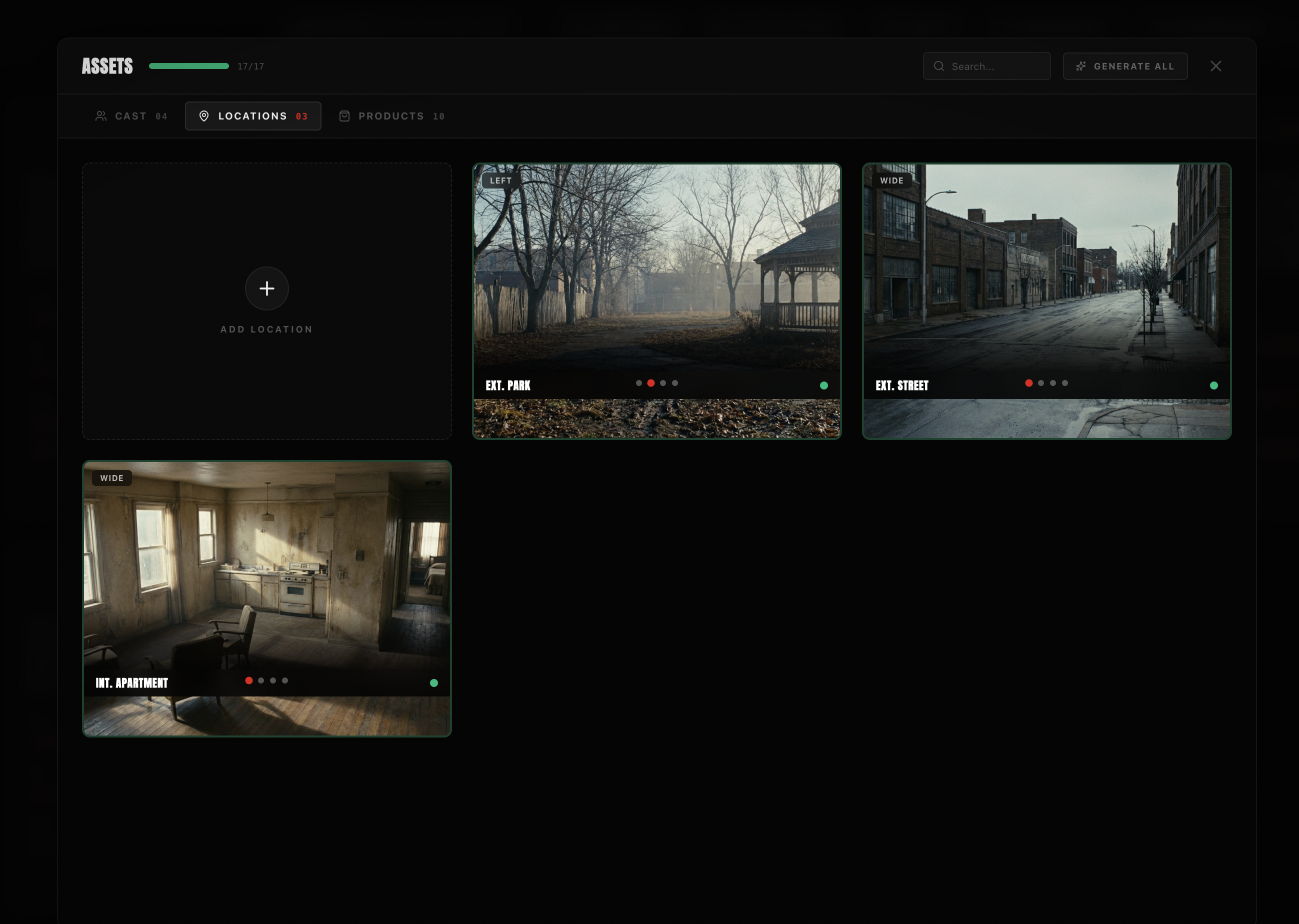Click the 17/17 progress bar
The image size is (1299, 924).
[x=189, y=66]
